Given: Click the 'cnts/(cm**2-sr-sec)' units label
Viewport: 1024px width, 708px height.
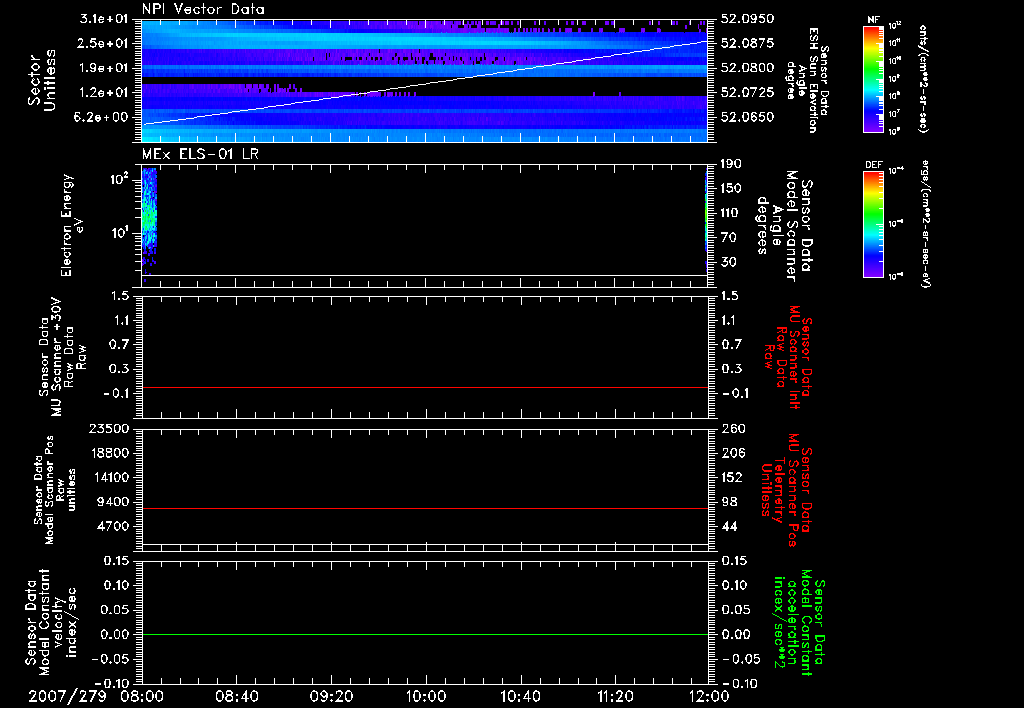Looking at the screenshot, I should (923, 78).
